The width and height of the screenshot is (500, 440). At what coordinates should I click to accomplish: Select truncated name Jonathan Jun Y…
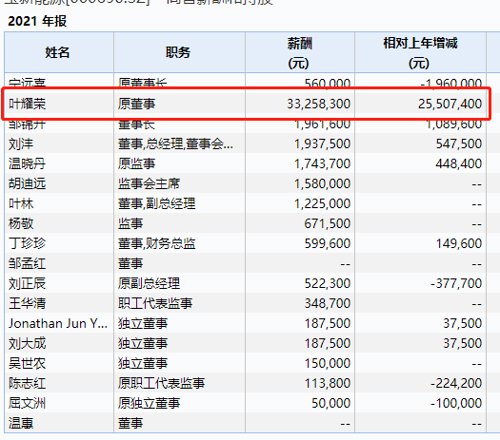pyautogui.click(x=58, y=323)
